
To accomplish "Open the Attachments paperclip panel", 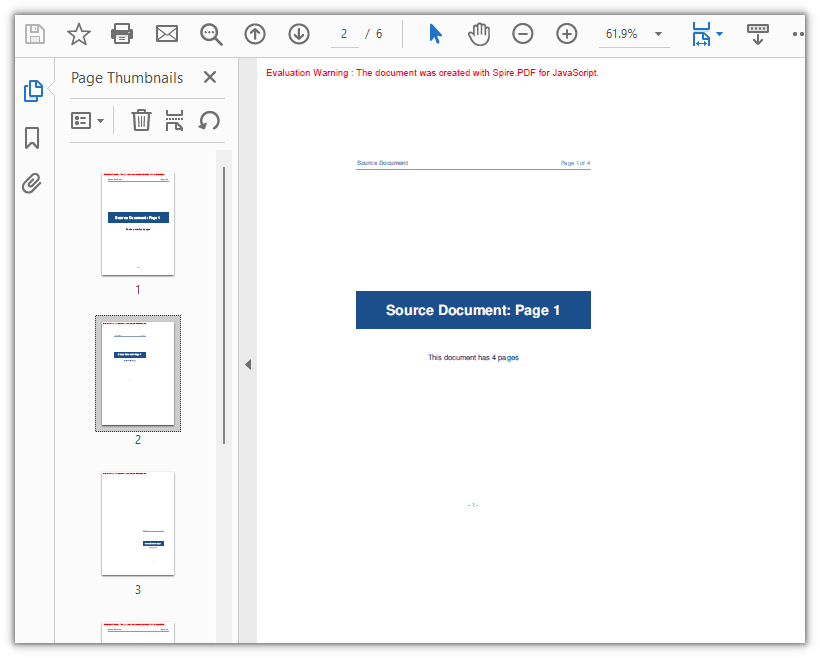I will [32, 184].
